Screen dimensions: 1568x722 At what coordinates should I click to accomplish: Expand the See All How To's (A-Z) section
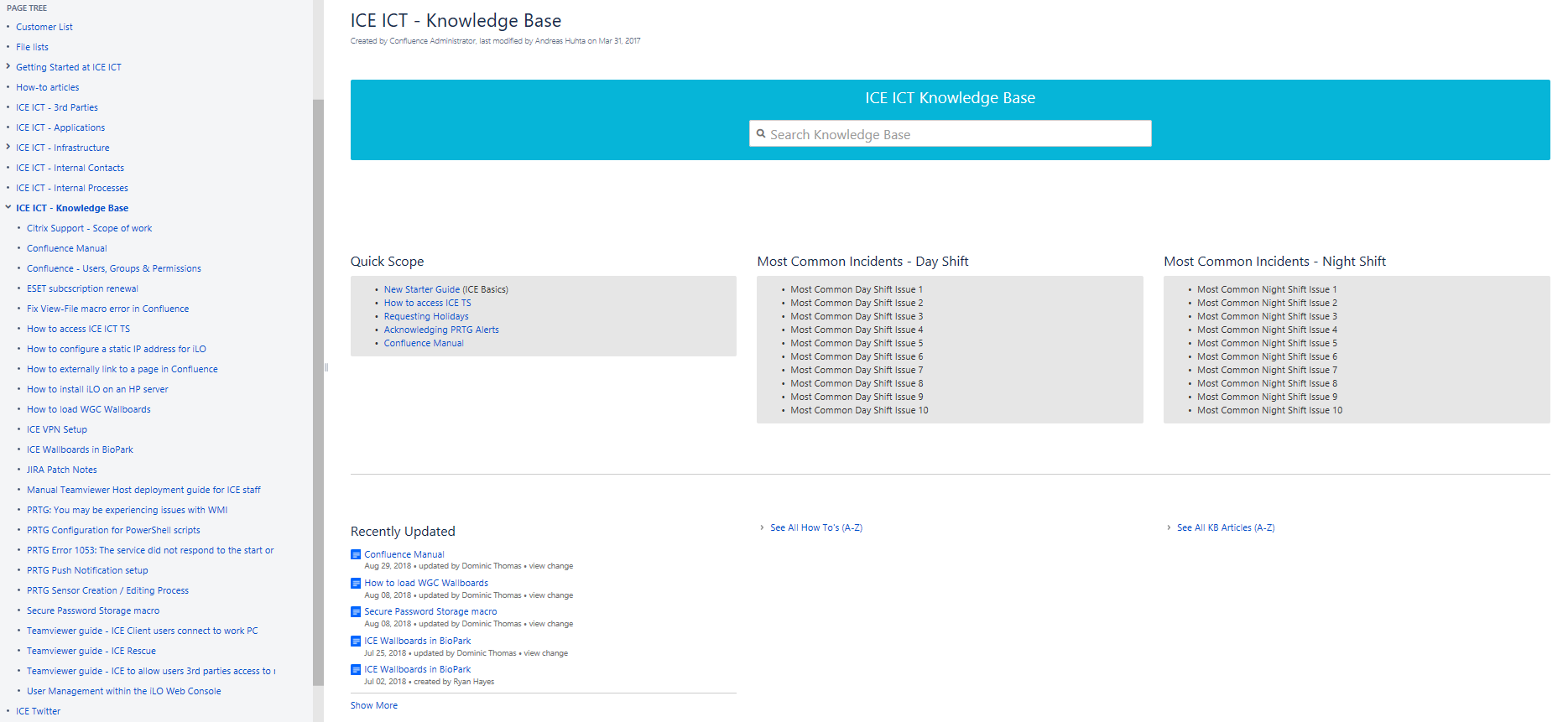click(x=762, y=527)
